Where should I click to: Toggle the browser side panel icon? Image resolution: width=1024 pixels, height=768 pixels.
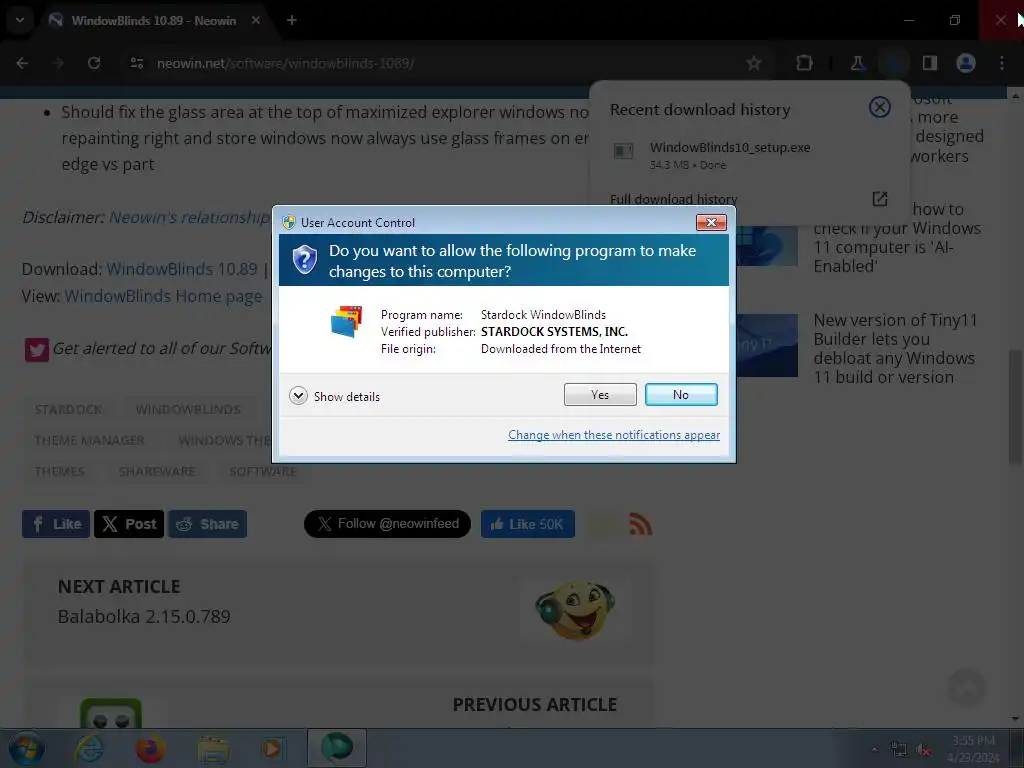pyautogui.click(x=929, y=63)
